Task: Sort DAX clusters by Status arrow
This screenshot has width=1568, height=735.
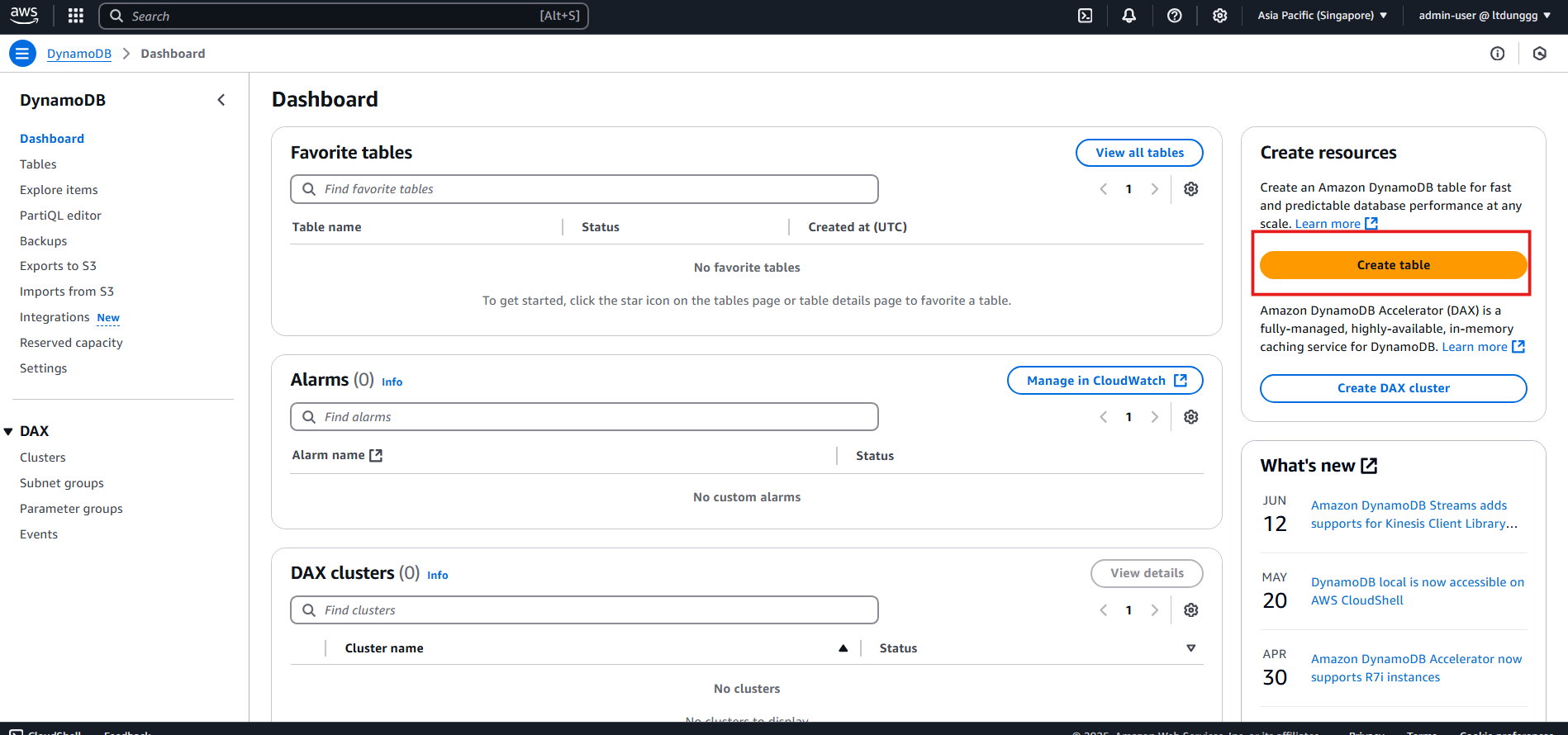Action: point(1191,648)
